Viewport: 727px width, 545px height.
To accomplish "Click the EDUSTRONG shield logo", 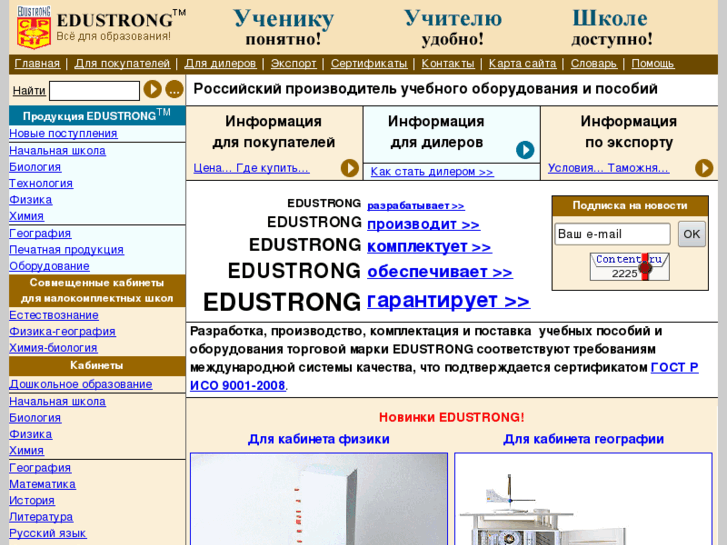I will (x=34, y=26).
